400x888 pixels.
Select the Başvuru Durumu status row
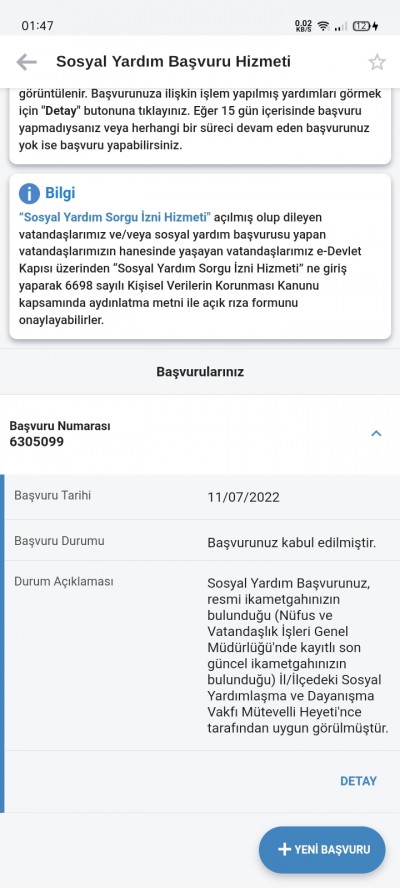pyautogui.click(x=202, y=541)
